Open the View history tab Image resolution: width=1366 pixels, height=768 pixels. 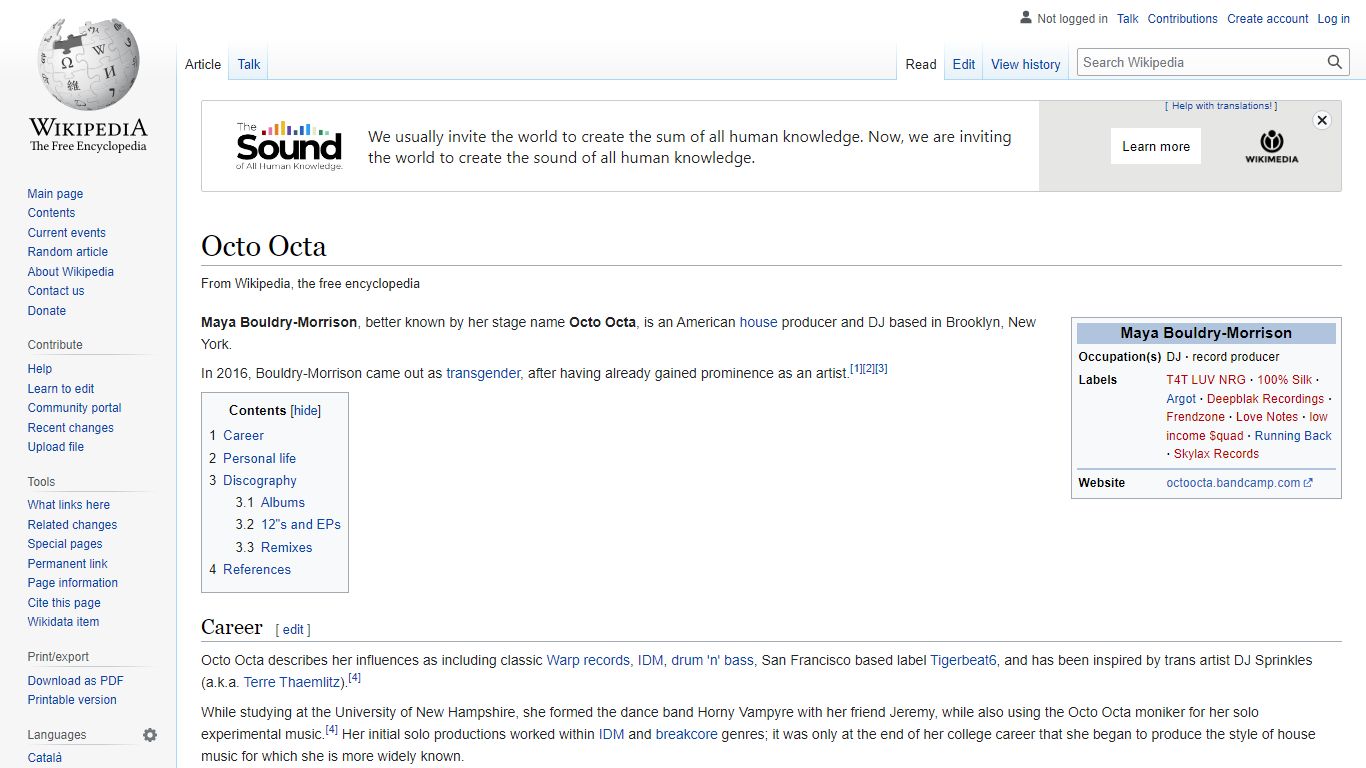pyautogui.click(x=1025, y=64)
